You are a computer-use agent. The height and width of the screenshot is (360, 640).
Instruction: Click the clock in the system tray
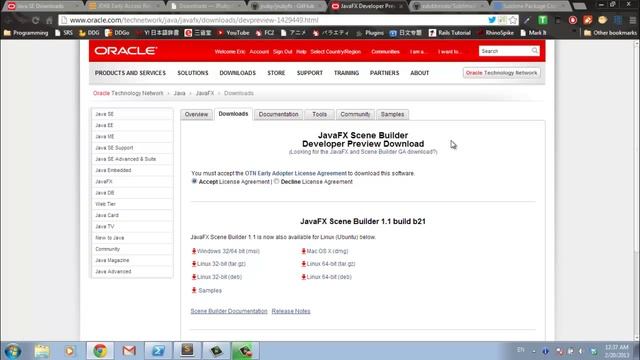617,351
